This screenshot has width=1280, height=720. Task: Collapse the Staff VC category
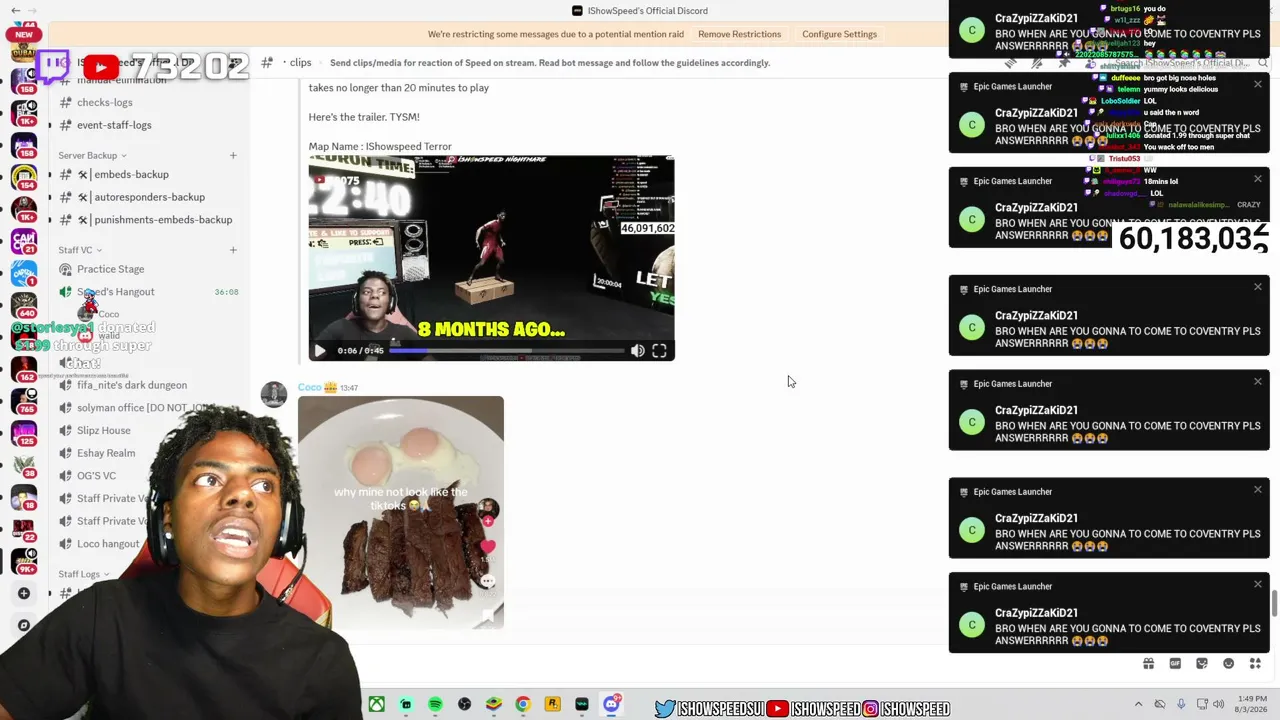pyautogui.click(x=80, y=250)
